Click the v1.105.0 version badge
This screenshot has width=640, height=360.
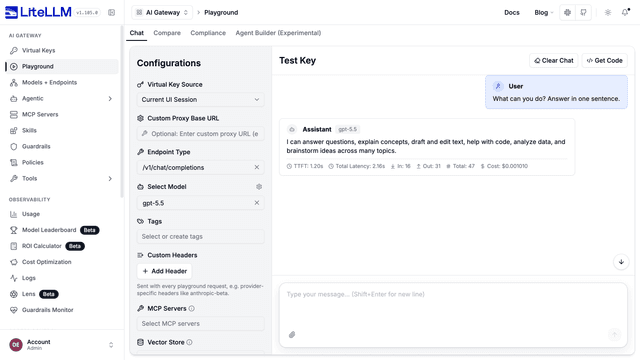(87, 13)
